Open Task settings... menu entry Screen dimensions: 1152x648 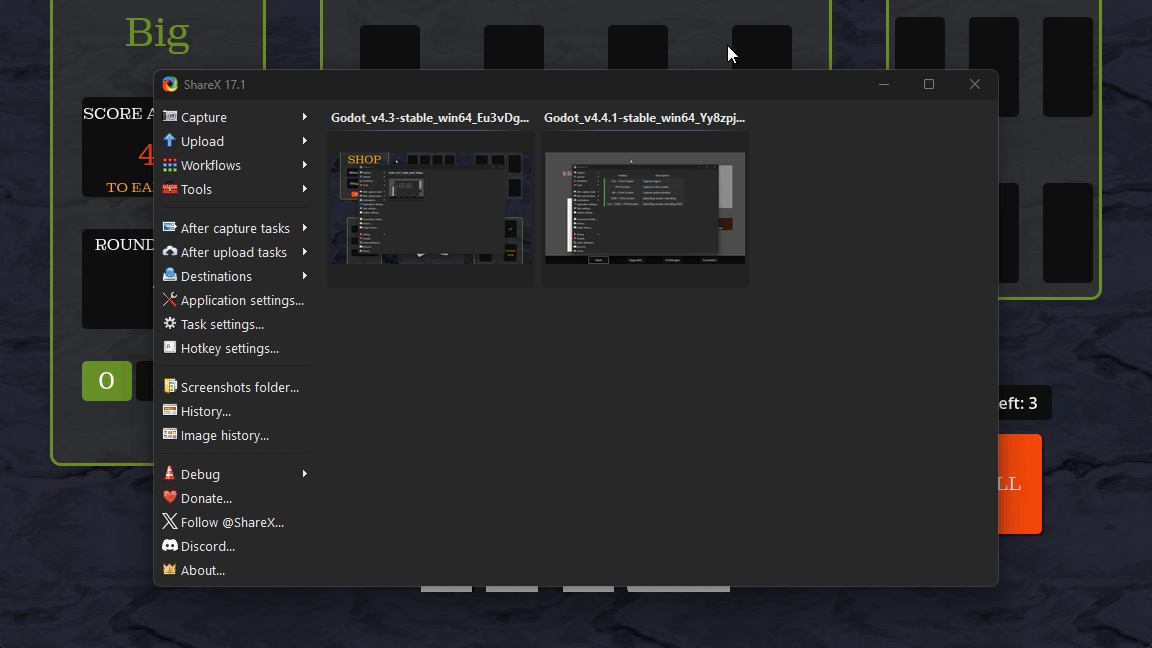(x=222, y=324)
